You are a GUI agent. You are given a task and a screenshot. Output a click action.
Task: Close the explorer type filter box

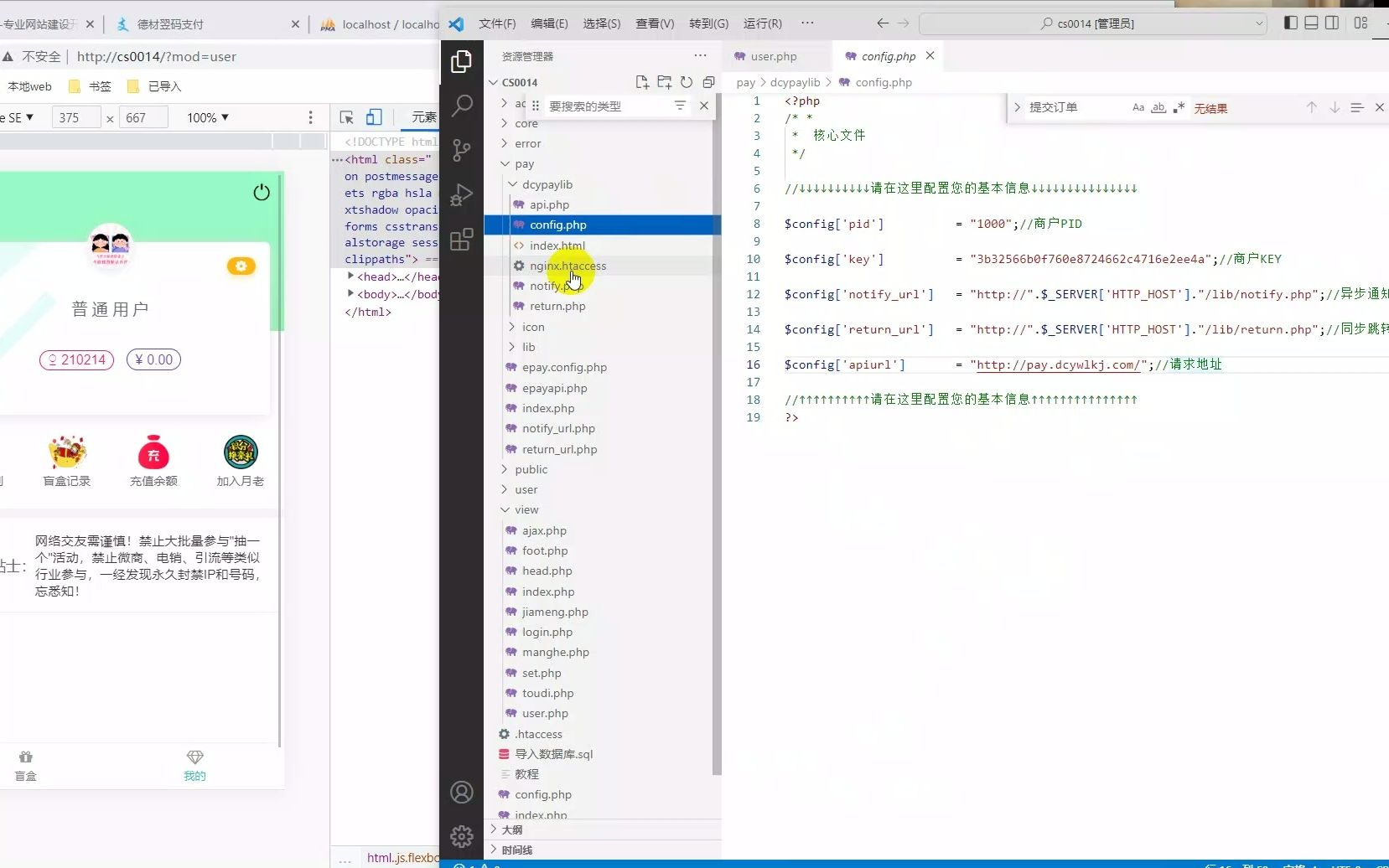pos(704,106)
